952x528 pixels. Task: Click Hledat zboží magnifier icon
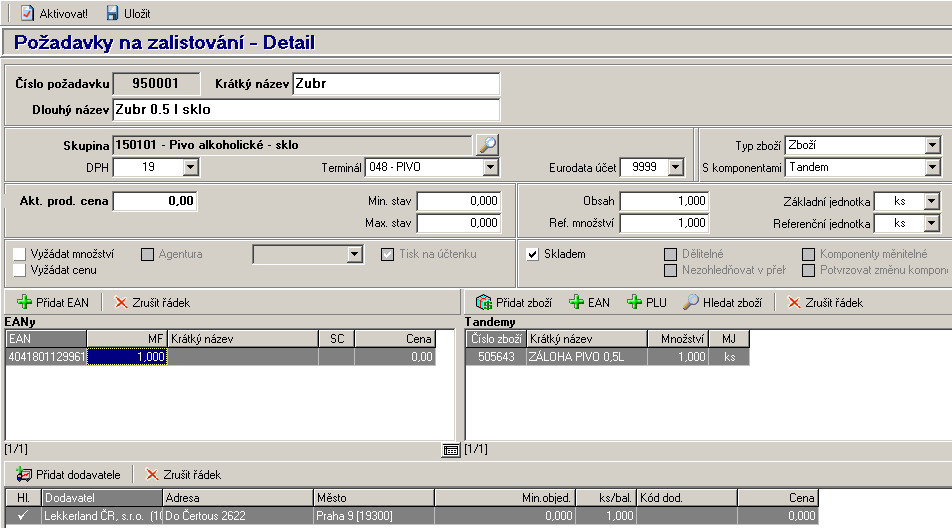690,302
